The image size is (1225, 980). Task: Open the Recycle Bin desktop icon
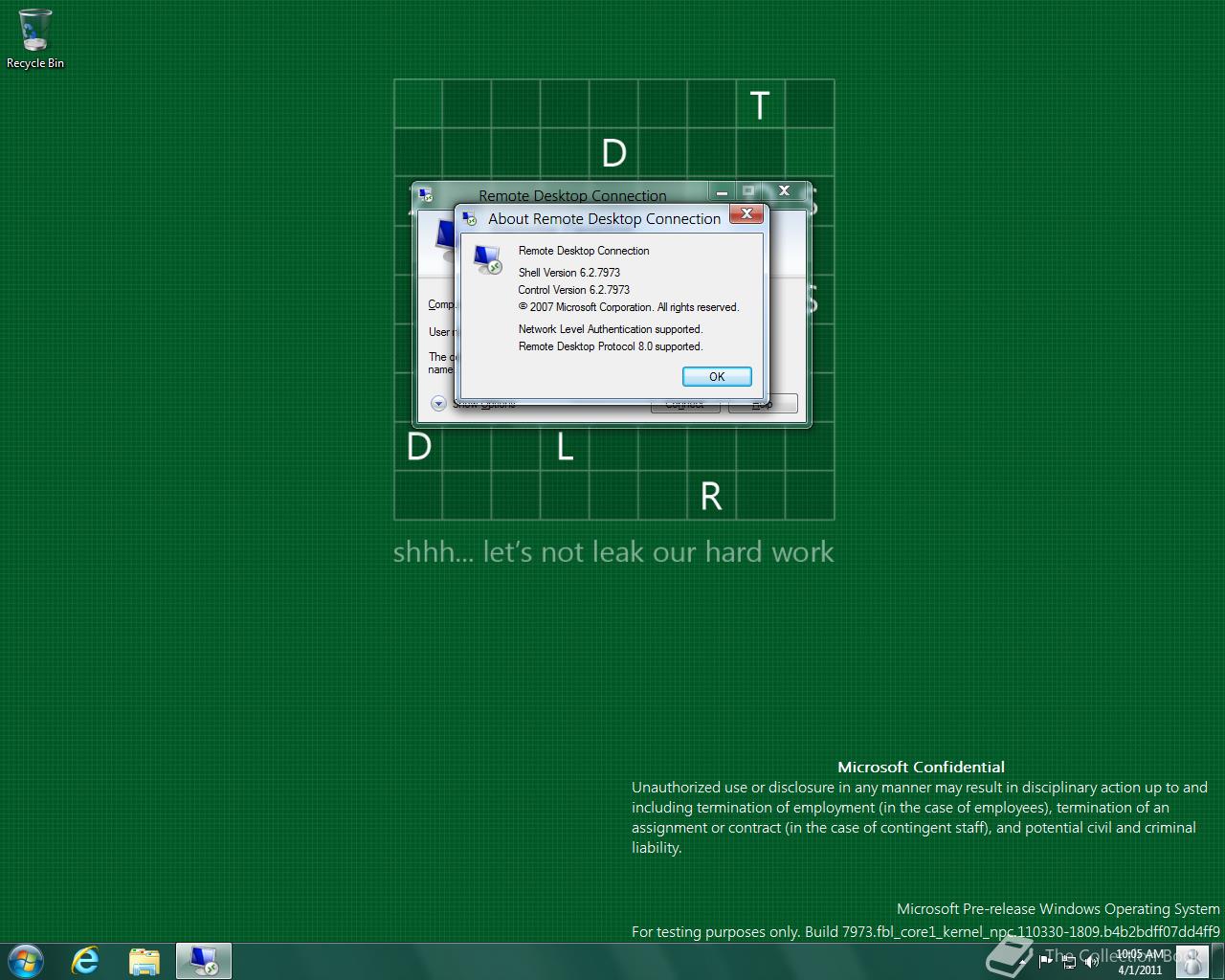click(x=35, y=38)
